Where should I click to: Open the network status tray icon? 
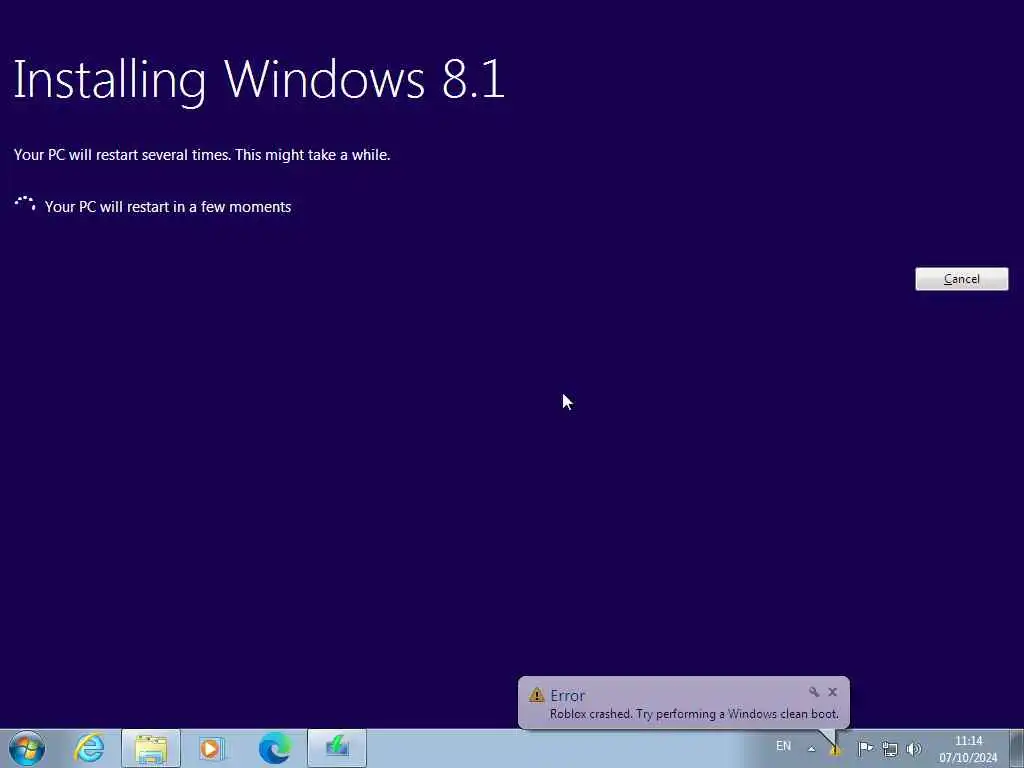[889, 748]
